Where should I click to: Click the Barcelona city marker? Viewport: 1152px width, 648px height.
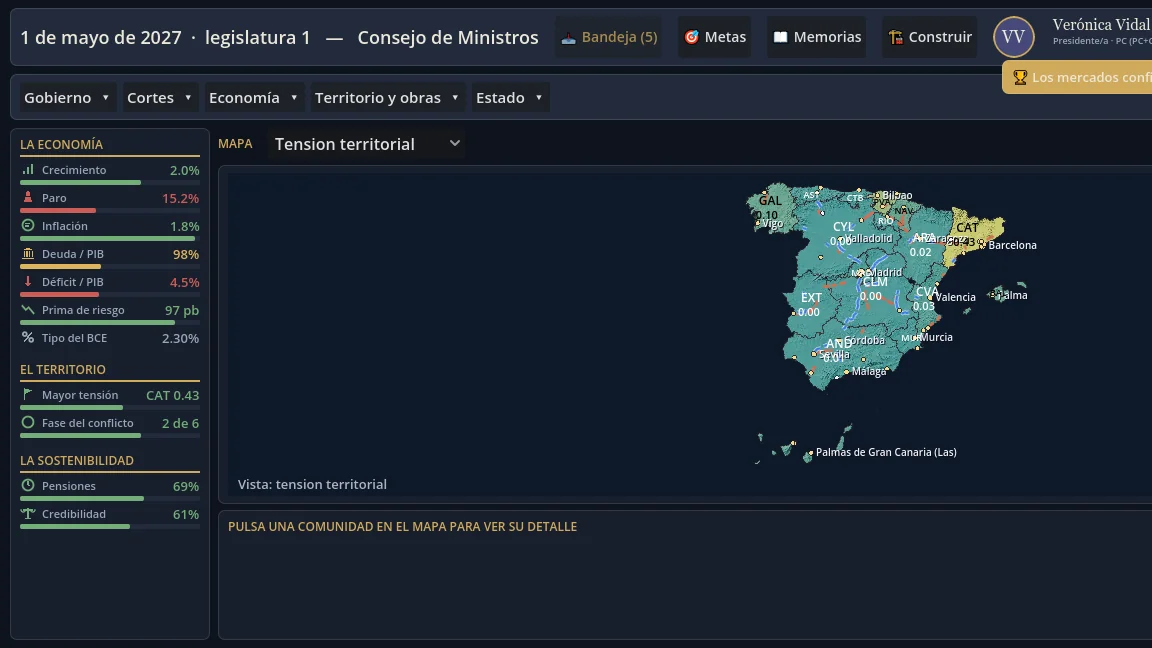click(x=982, y=244)
